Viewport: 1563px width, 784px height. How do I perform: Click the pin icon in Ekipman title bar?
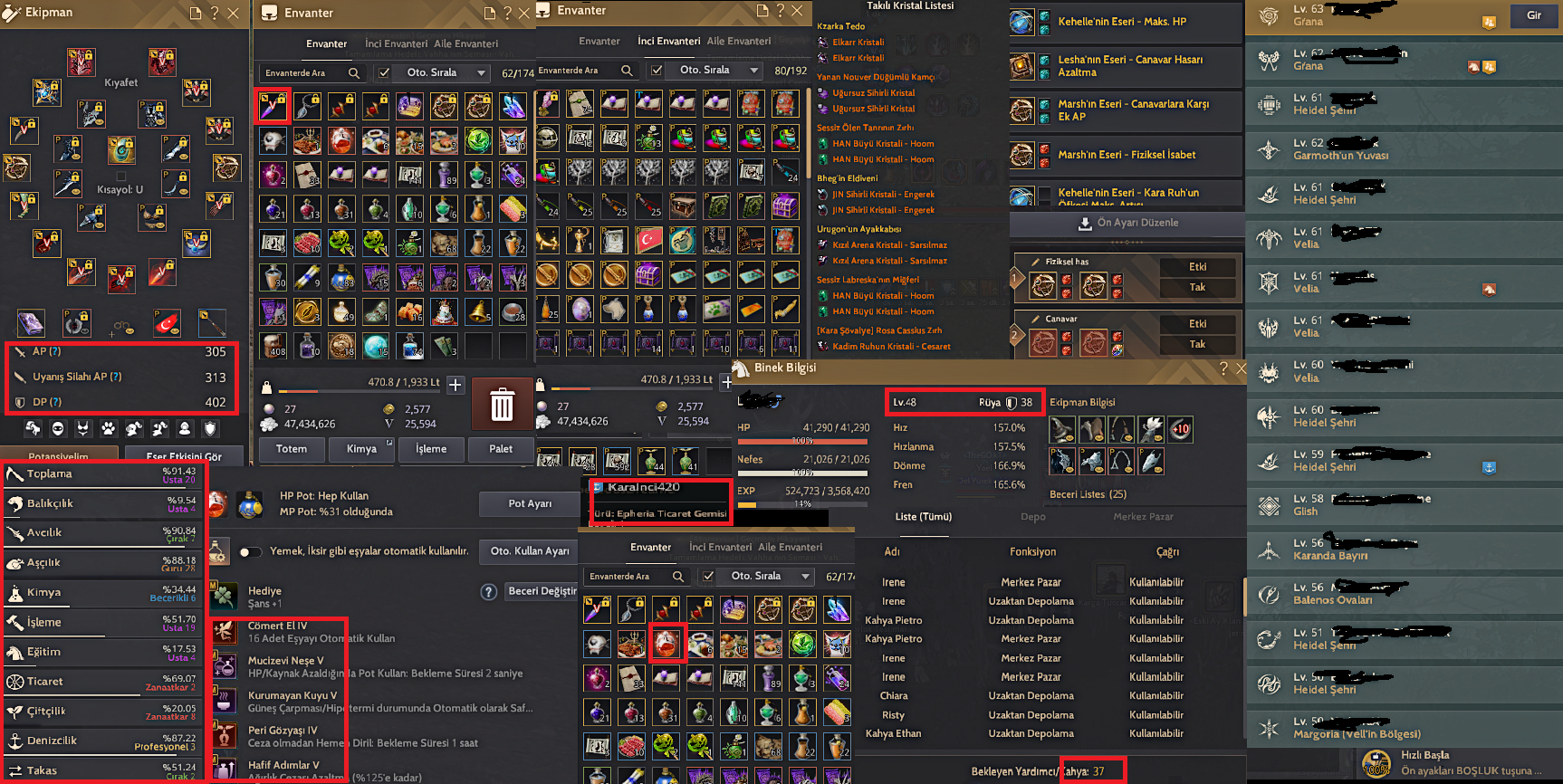pyautogui.click(x=196, y=13)
